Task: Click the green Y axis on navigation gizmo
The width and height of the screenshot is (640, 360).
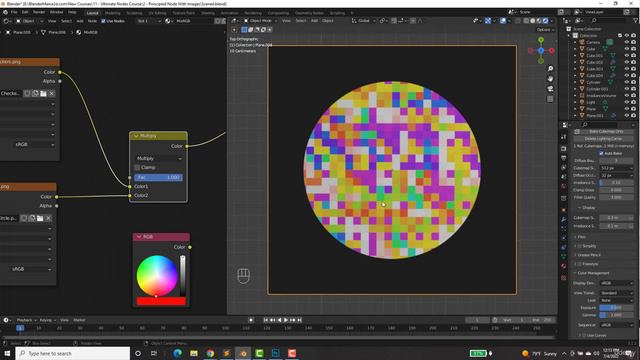Action: pyautogui.click(x=541, y=40)
